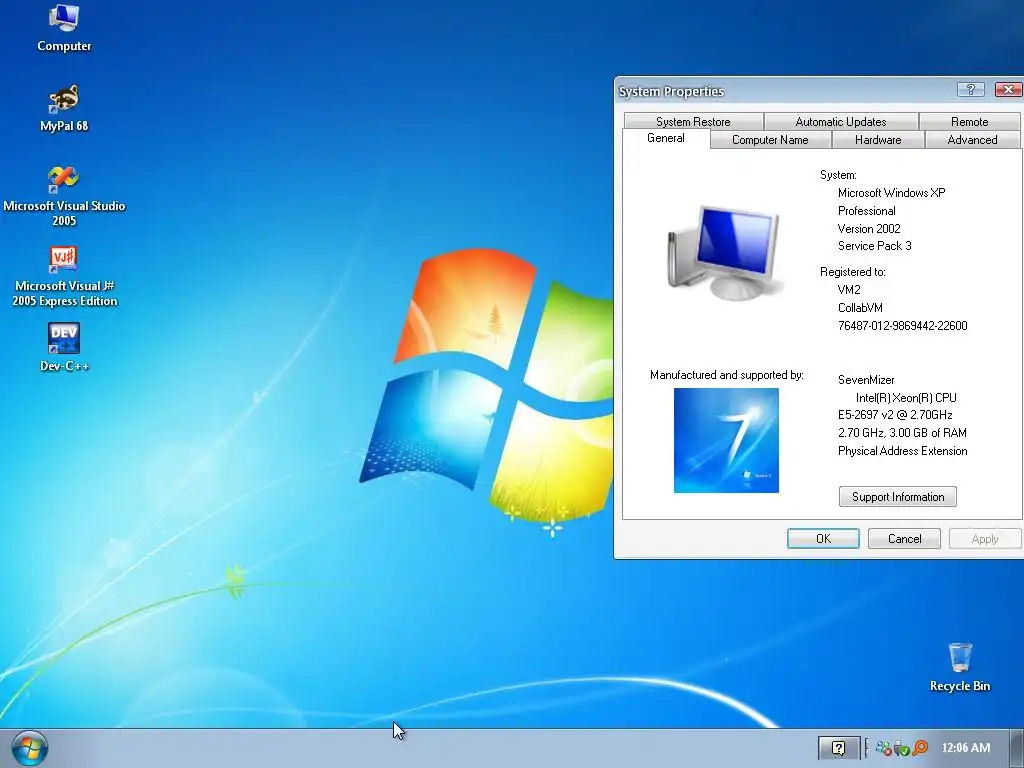Click the 'CollabVM' registered name
The height and width of the screenshot is (768, 1024).
[x=860, y=308]
